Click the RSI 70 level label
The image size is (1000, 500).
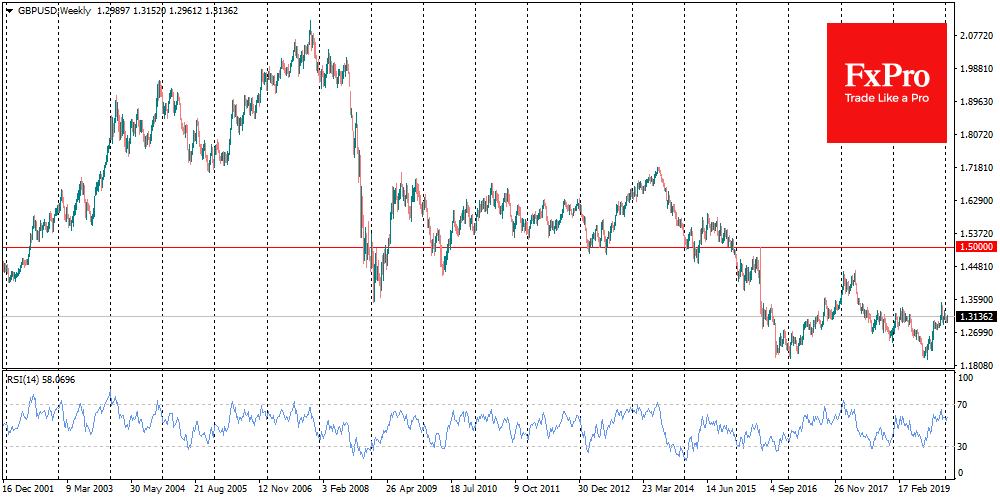coord(965,404)
